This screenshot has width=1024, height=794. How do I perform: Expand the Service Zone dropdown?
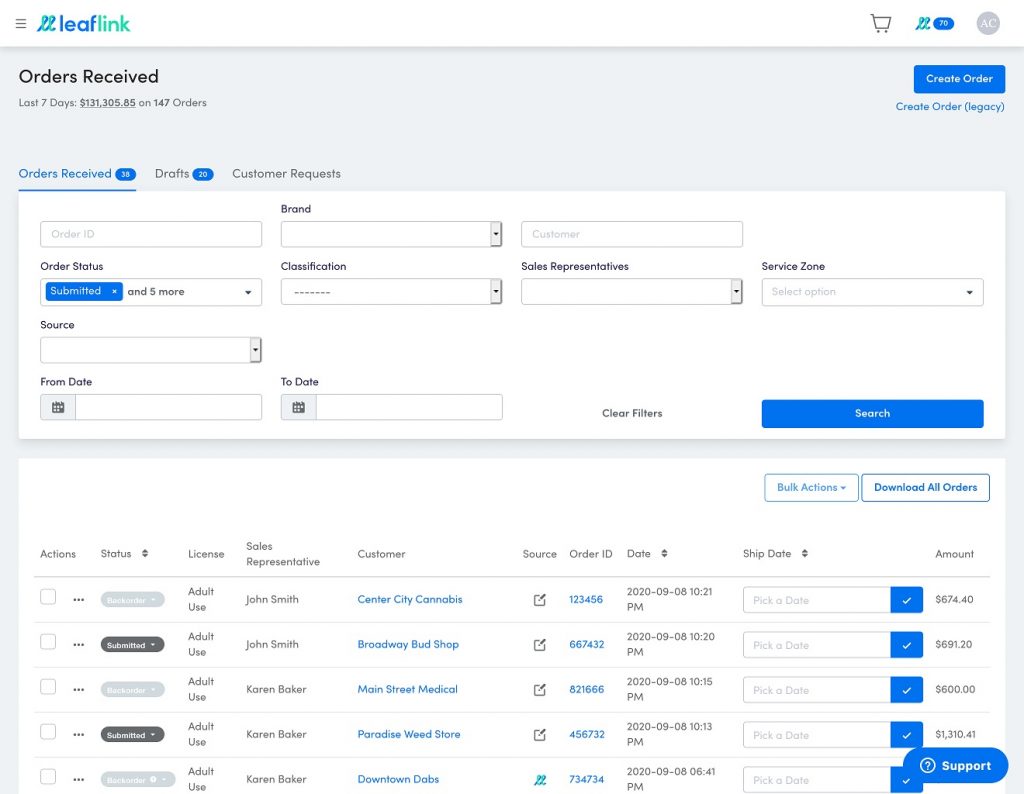[x=872, y=292]
